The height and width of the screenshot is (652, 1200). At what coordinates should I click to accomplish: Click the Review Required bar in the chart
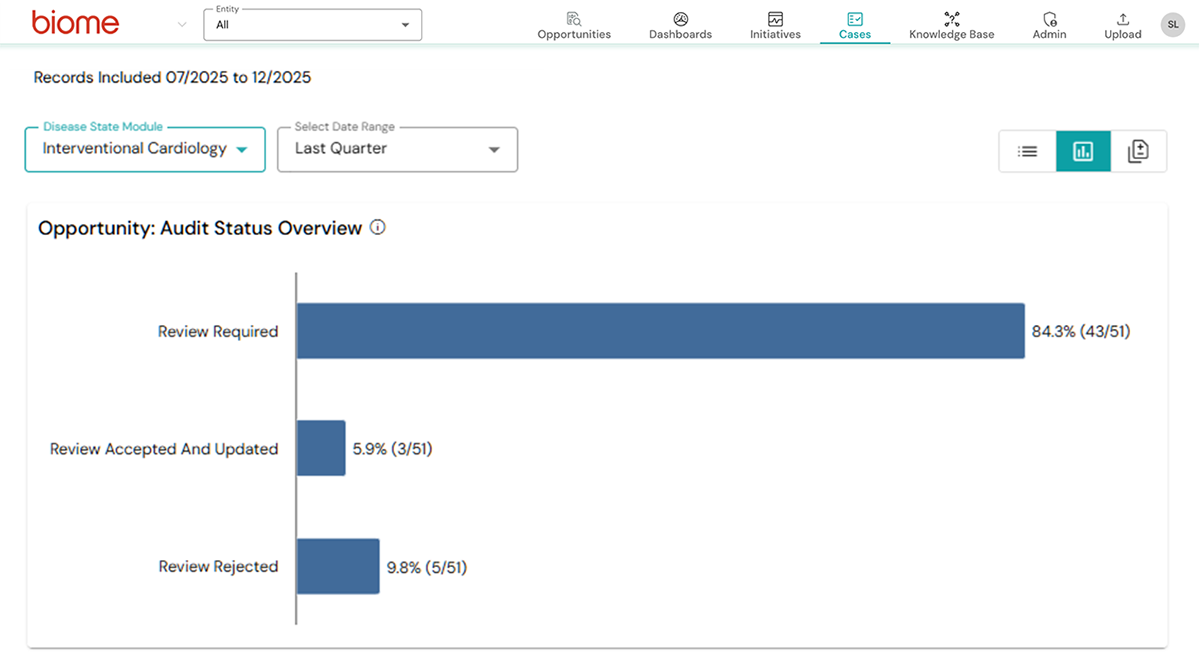(660, 331)
